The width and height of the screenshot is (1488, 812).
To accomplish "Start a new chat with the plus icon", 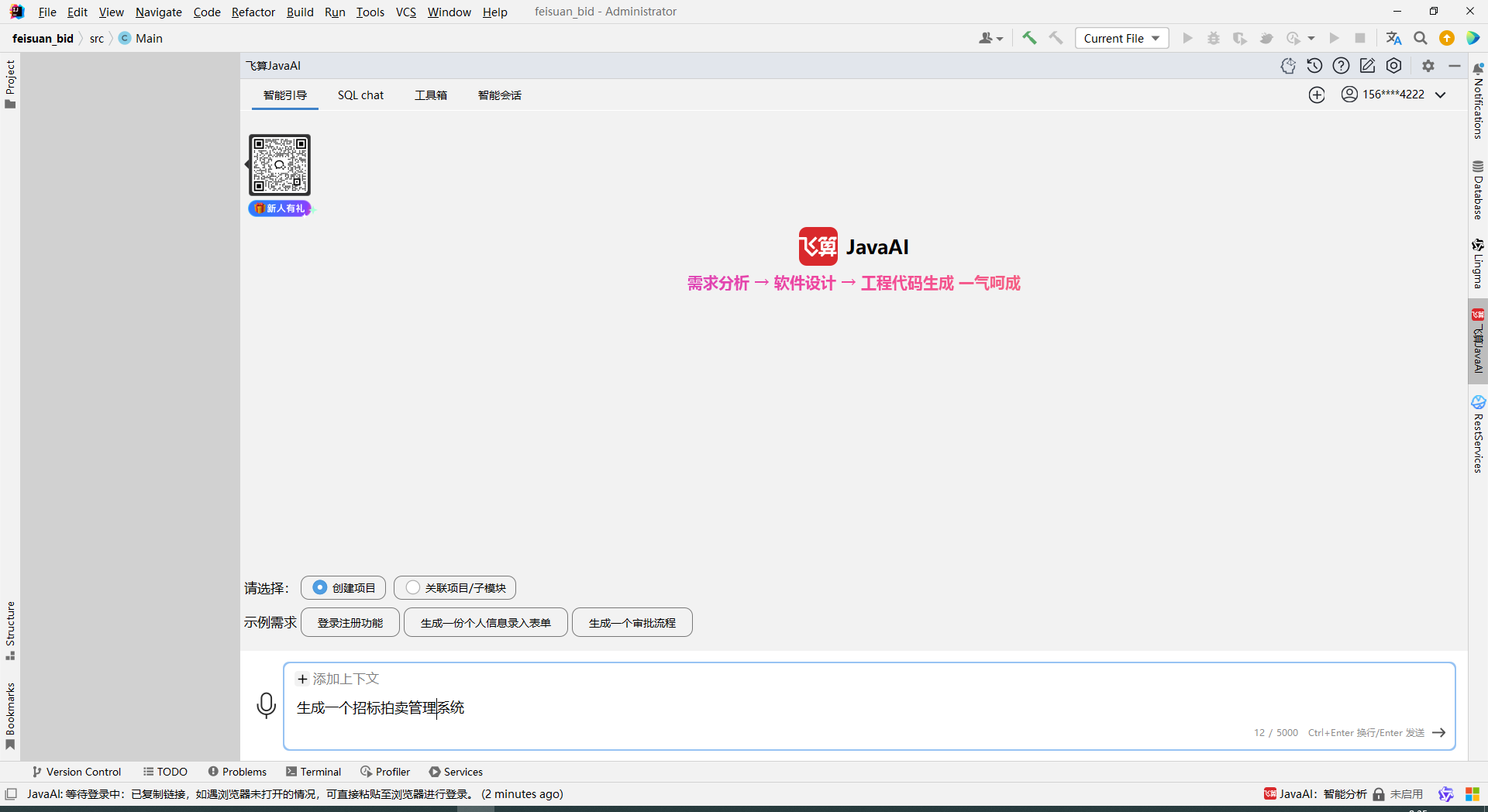I will (1317, 95).
